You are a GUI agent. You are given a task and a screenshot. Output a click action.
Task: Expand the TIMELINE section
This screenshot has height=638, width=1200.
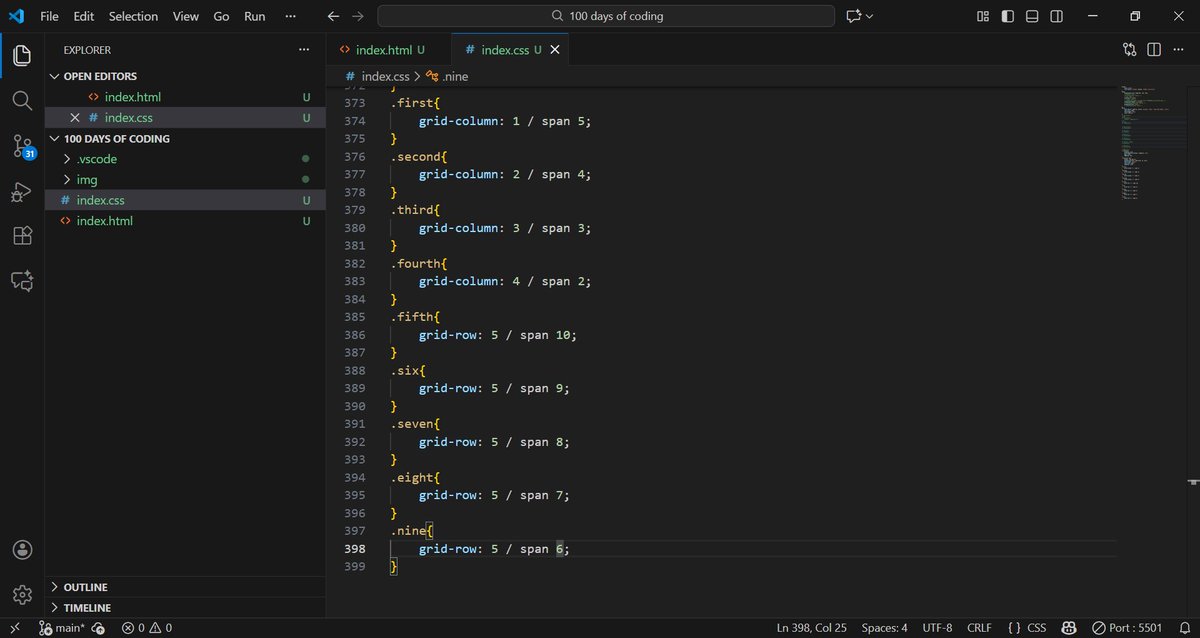(186, 608)
